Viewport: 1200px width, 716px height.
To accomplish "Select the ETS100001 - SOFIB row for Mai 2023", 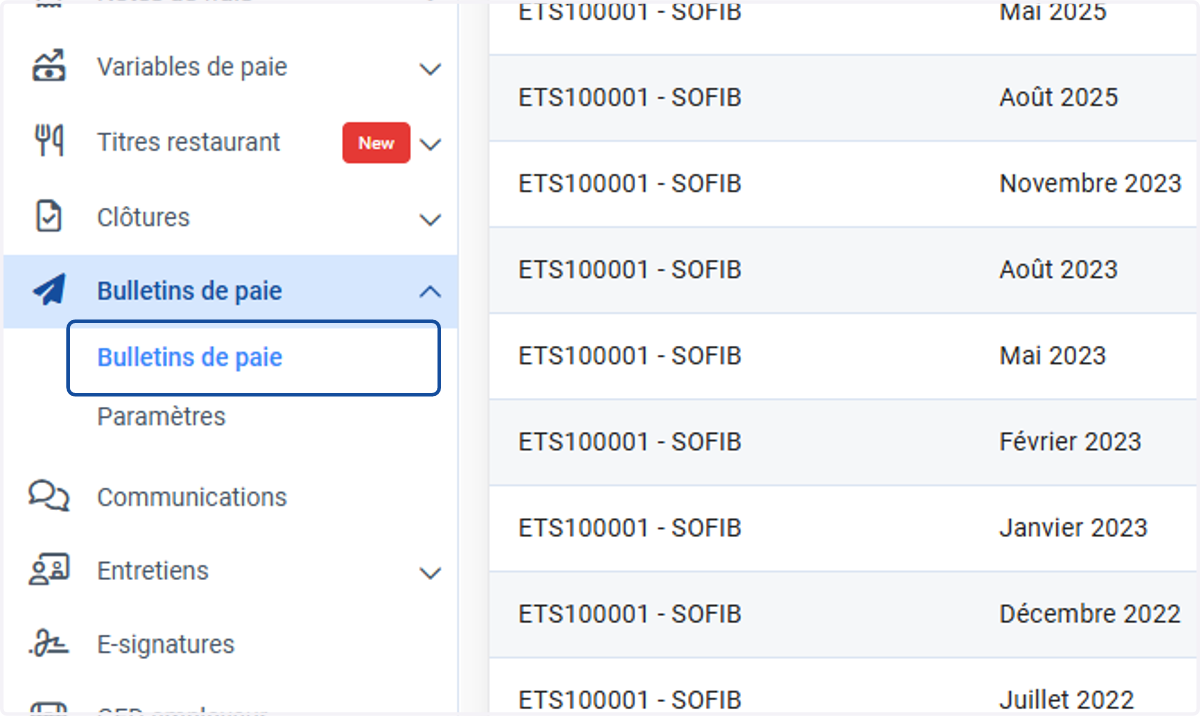I will pyautogui.click(x=844, y=356).
